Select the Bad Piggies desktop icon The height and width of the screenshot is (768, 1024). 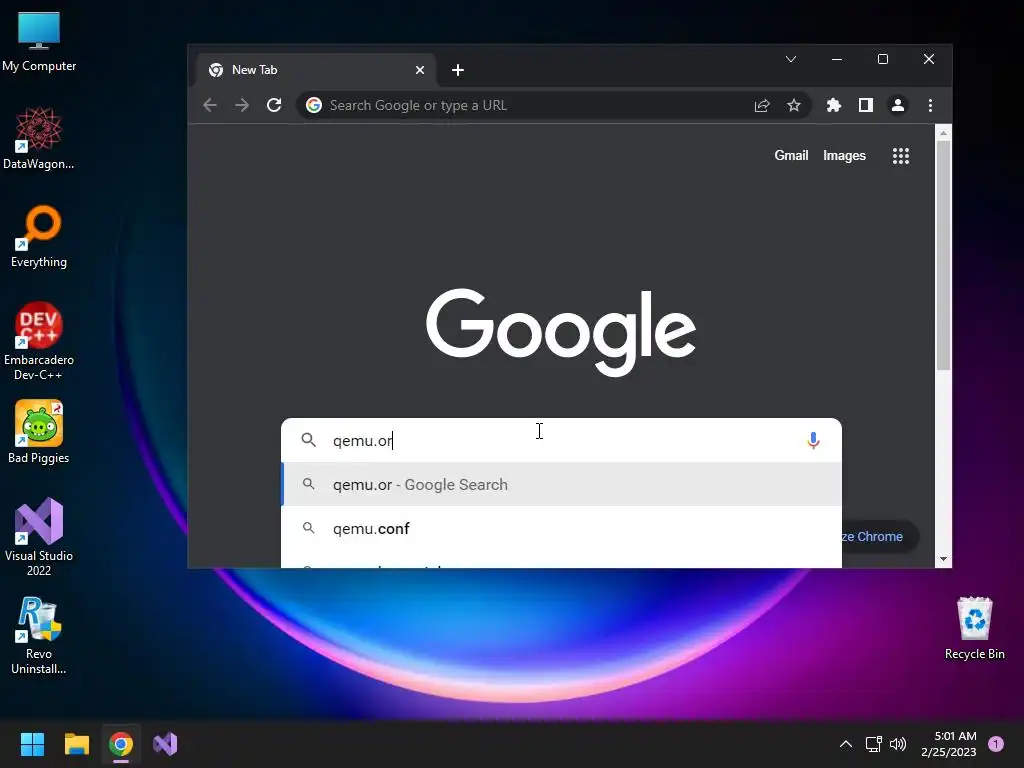pyautogui.click(x=39, y=432)
